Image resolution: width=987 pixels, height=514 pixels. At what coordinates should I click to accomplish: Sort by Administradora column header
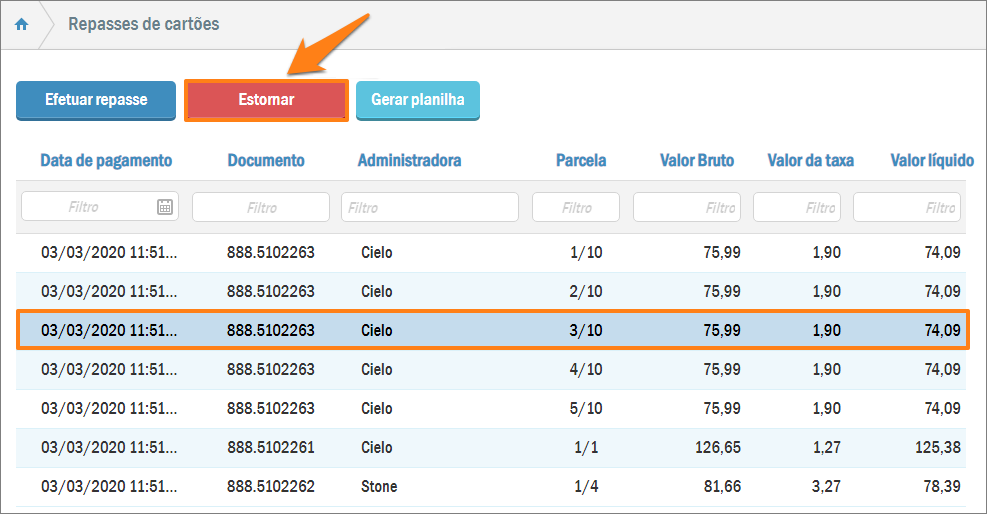click(x=409, y=160)
